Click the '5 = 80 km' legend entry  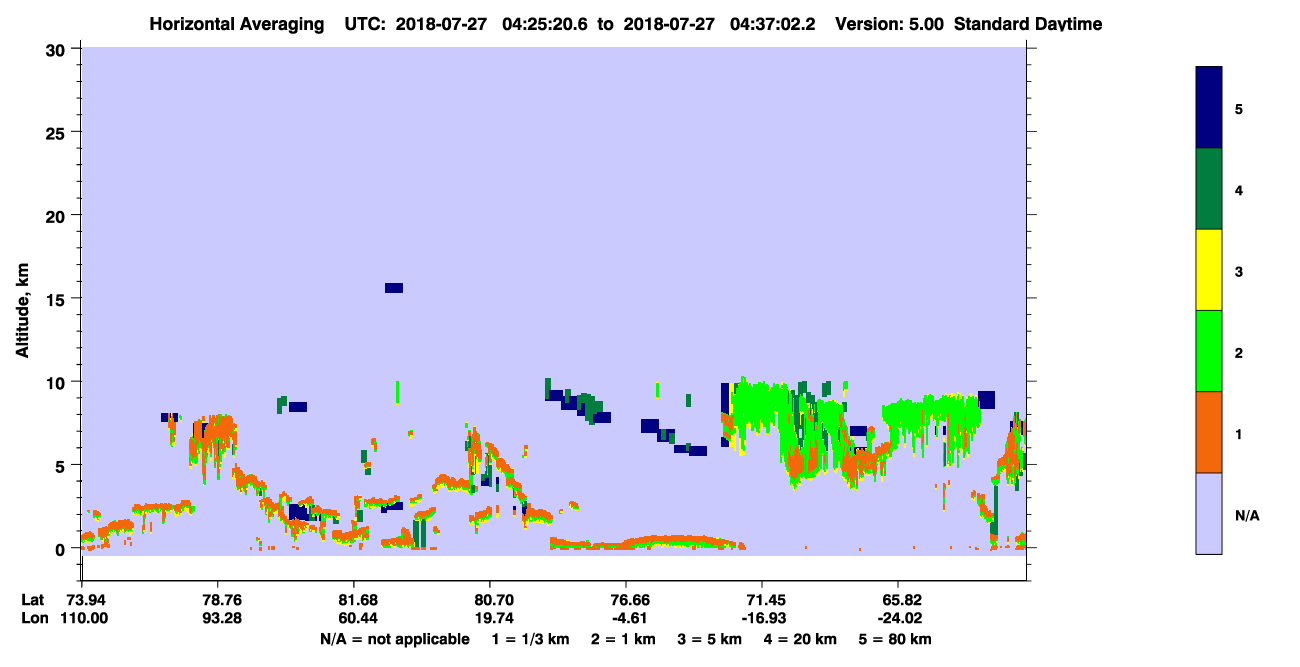[x=894, y=639]
